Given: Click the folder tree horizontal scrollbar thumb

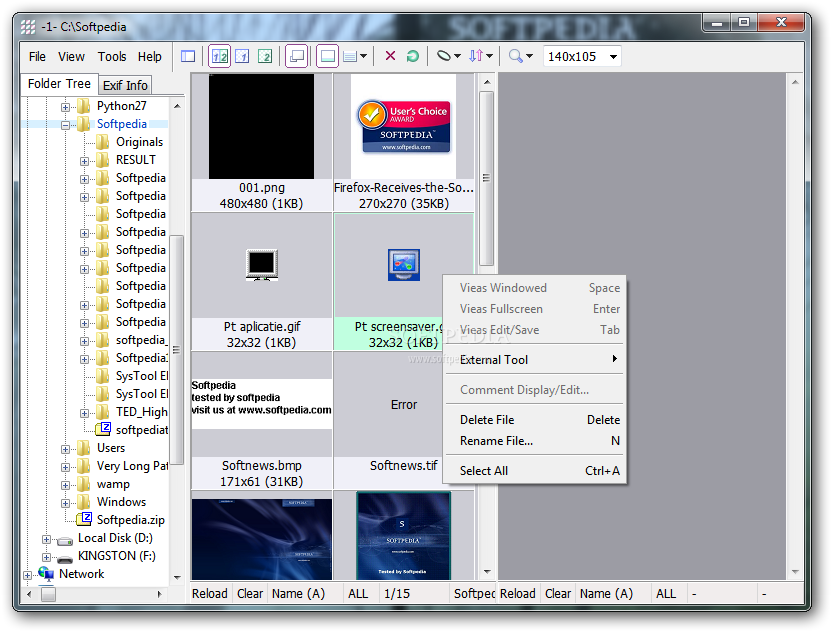Looking at the screenshot, I should tap(48, 594).
